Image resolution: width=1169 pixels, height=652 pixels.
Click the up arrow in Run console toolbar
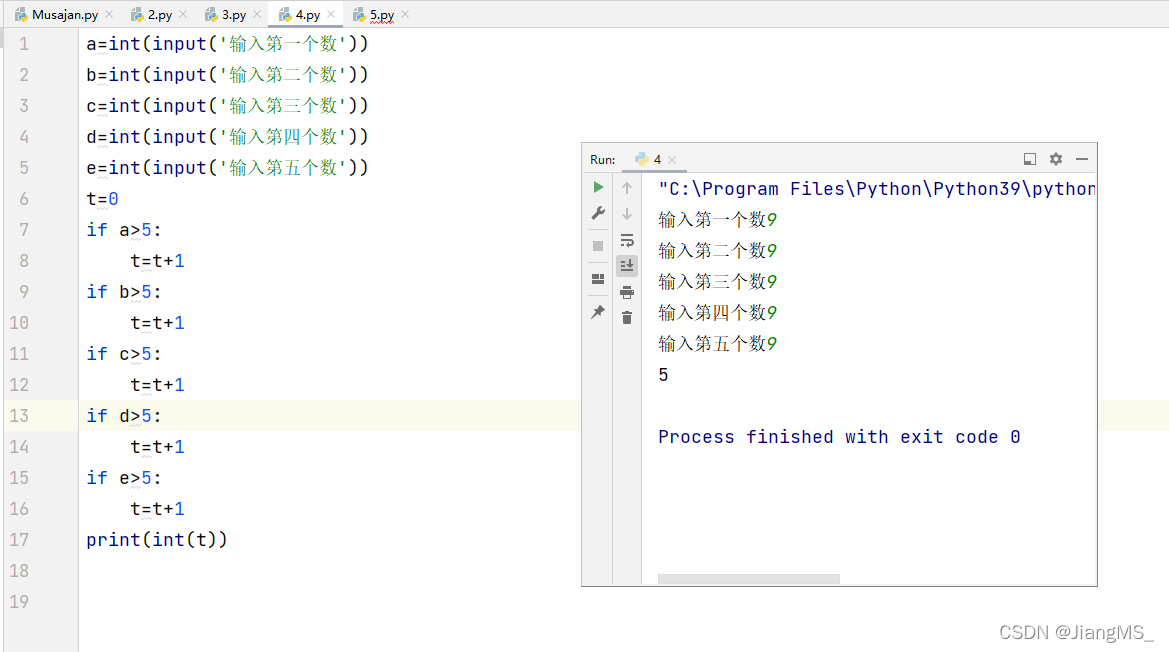pyautogui.click(x=627, y=188)
